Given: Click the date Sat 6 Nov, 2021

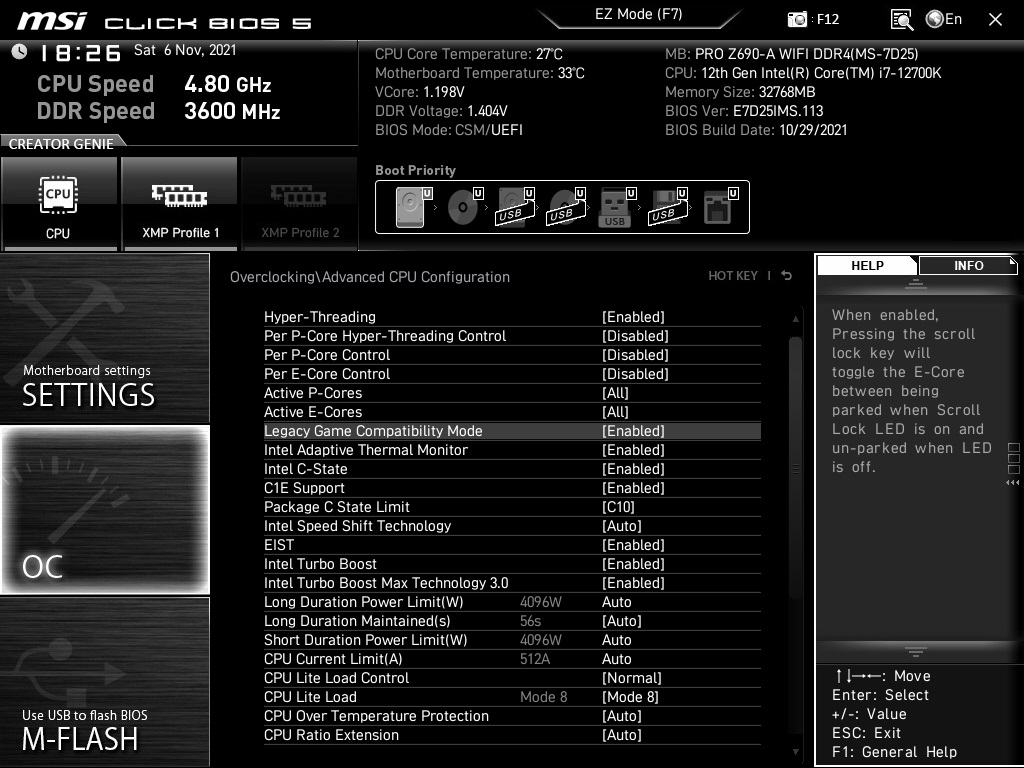Looking at the screenshot, I should [185, 50].
